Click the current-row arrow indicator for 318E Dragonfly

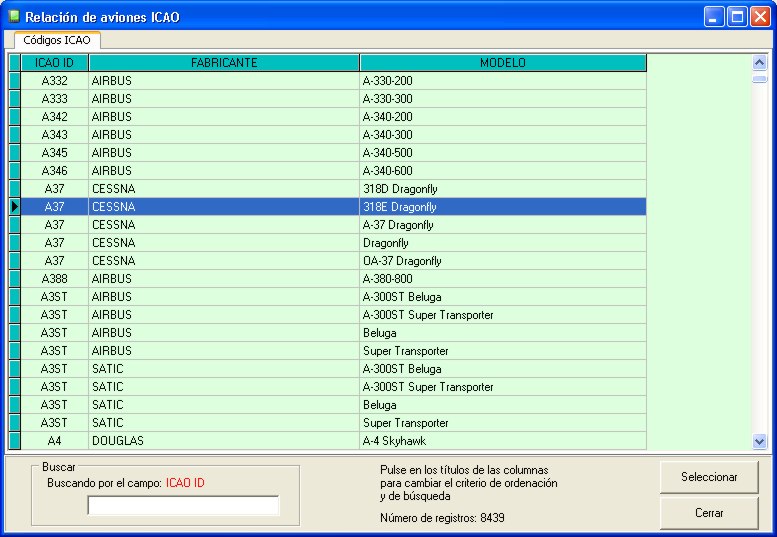[x=15, y=207]
